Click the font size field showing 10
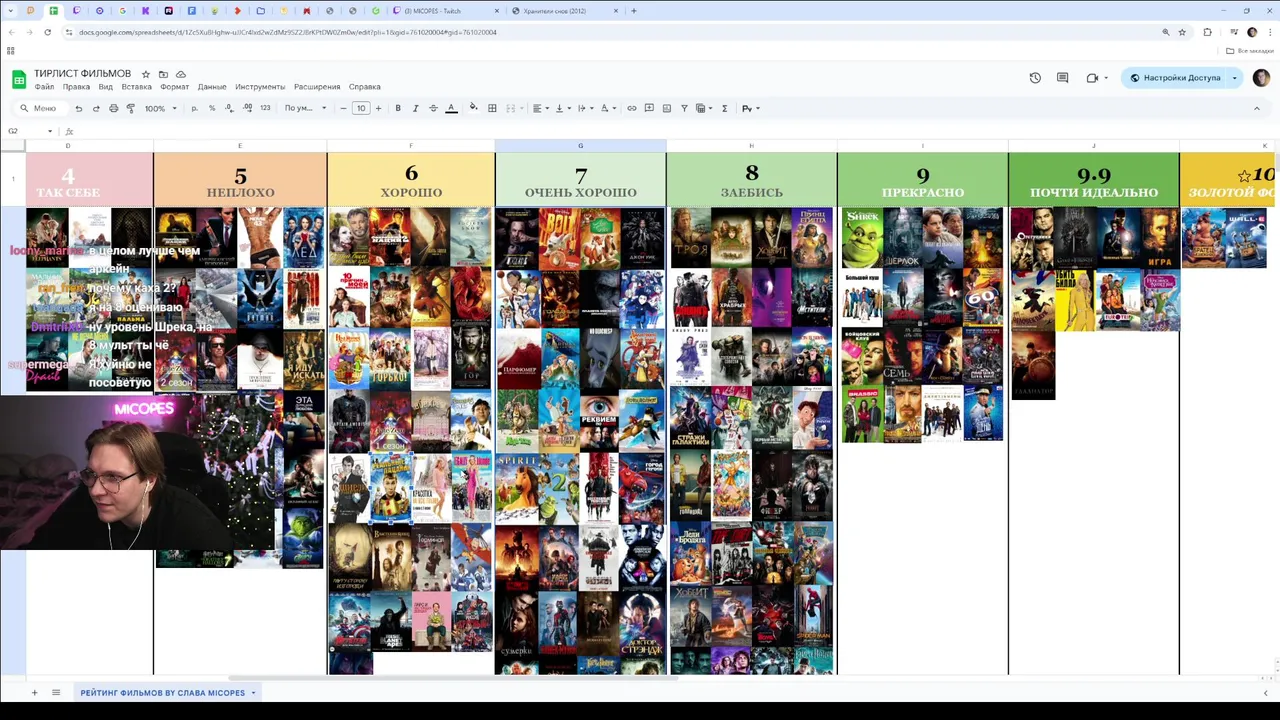The height and width of the screenshot is (720, 1280). (x=361, y=108)
